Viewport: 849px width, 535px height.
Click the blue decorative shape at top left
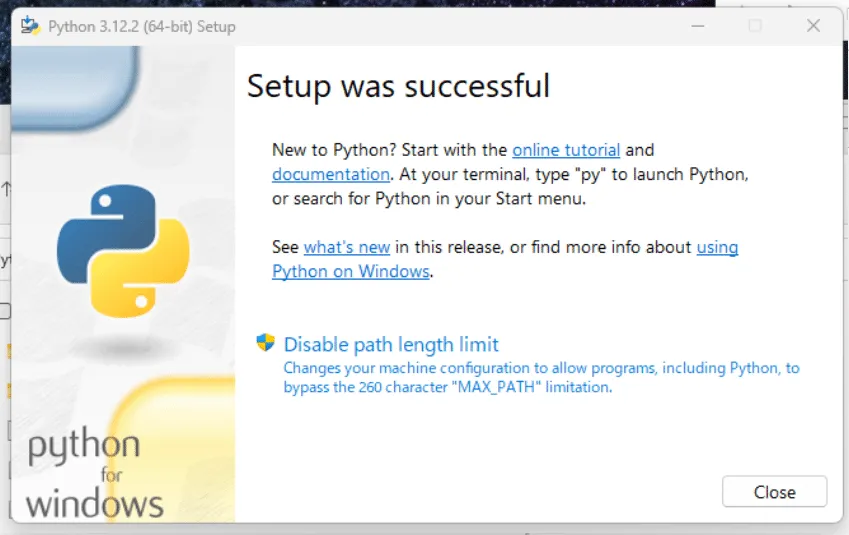(75, 88)
